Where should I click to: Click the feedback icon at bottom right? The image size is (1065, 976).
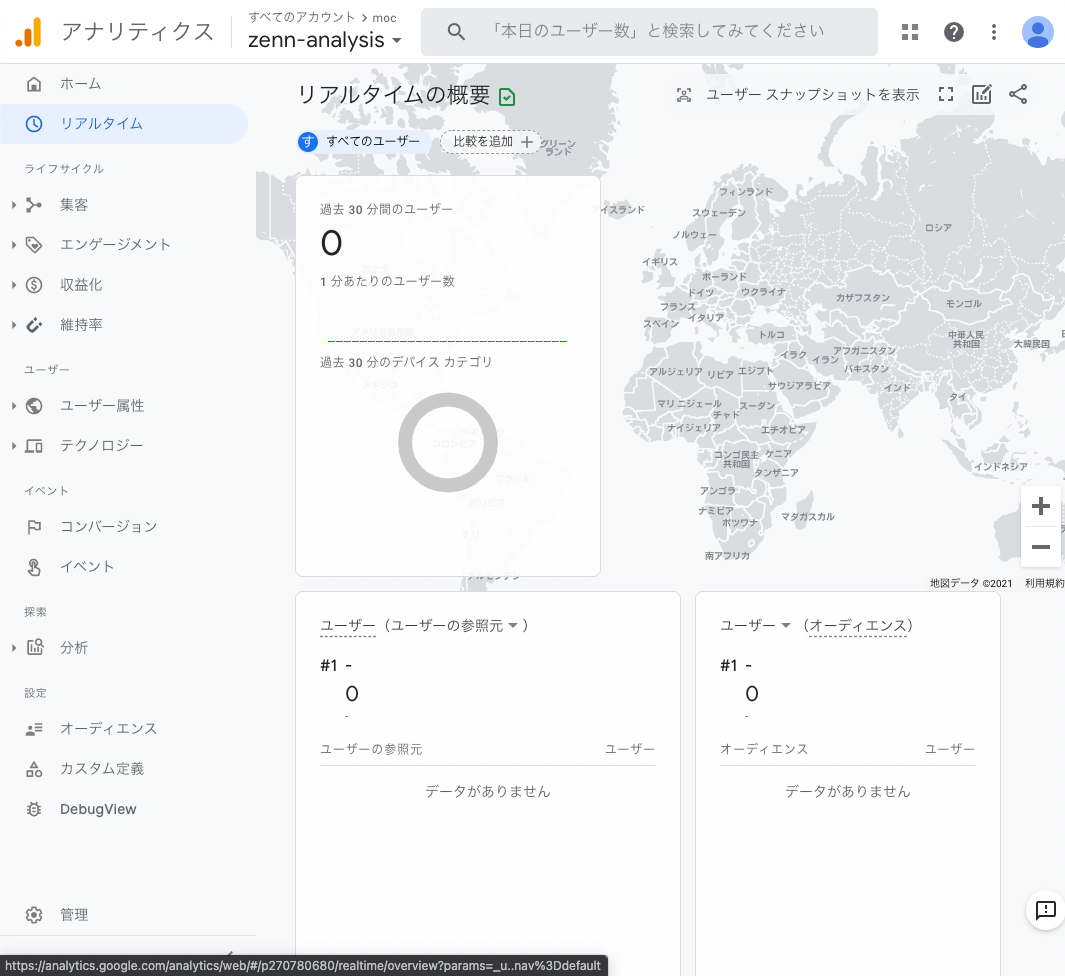pyautogui.click(x=1045, y=909)
